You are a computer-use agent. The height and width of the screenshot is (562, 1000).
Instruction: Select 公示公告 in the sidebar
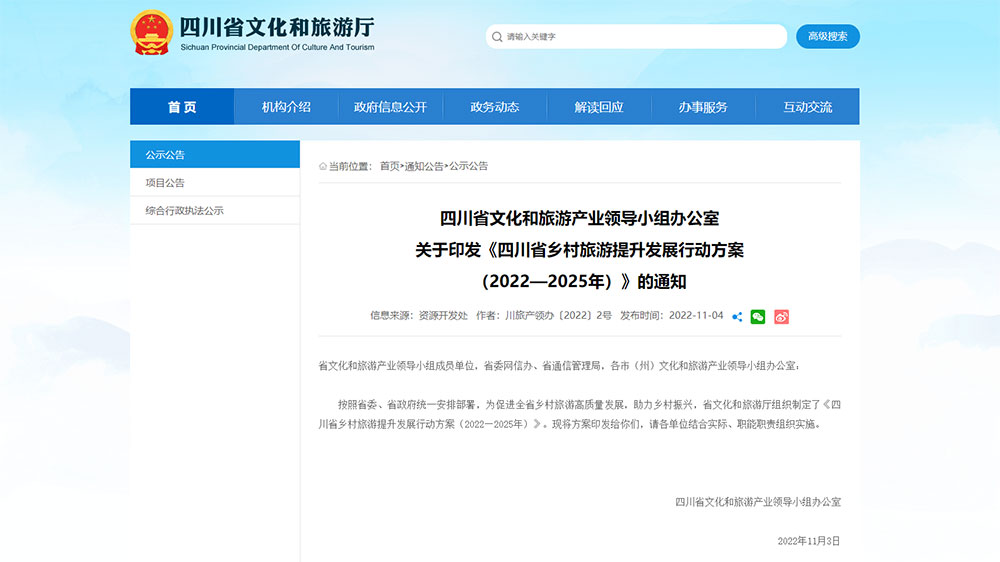215,154
